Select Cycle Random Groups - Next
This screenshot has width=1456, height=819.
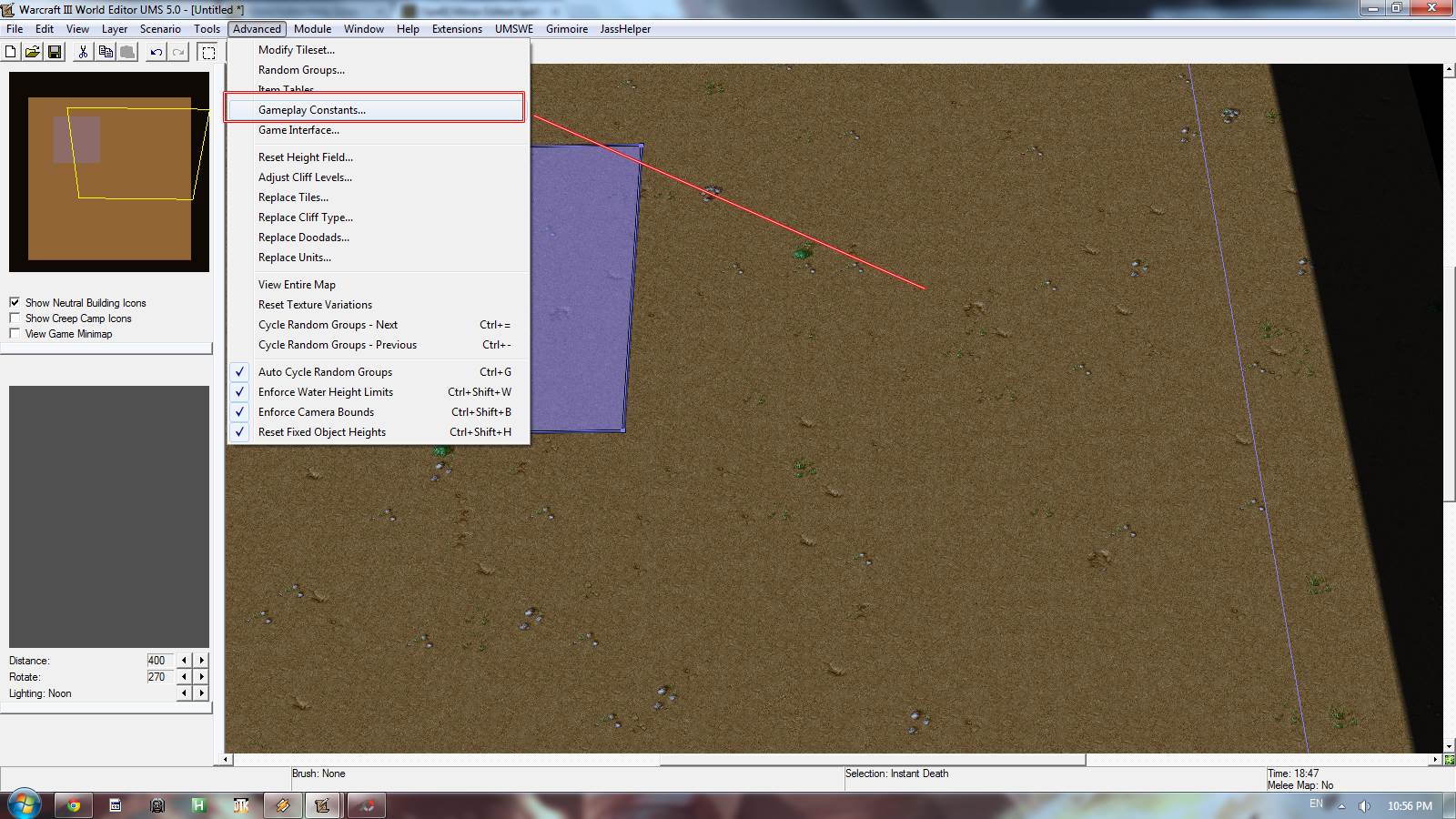pos(378,325)
